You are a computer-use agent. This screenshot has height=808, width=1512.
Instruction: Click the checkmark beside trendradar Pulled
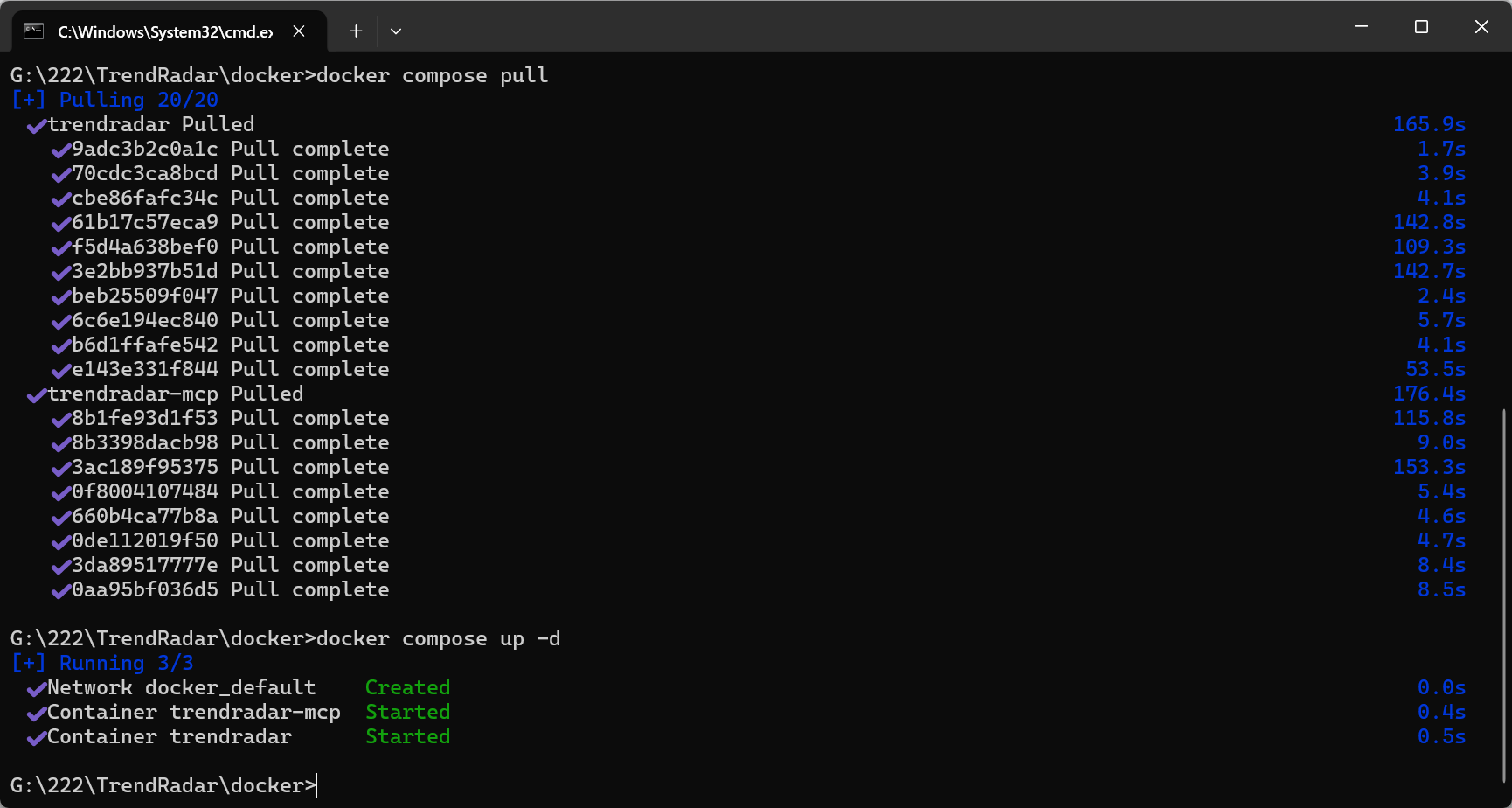click(x=36, y=126)
